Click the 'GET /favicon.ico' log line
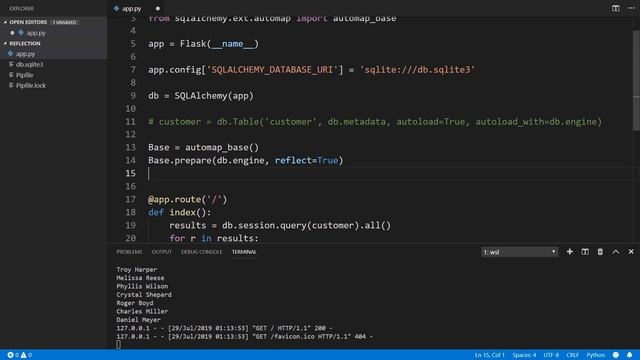This screenshot has width=640, height=360. 245,336
